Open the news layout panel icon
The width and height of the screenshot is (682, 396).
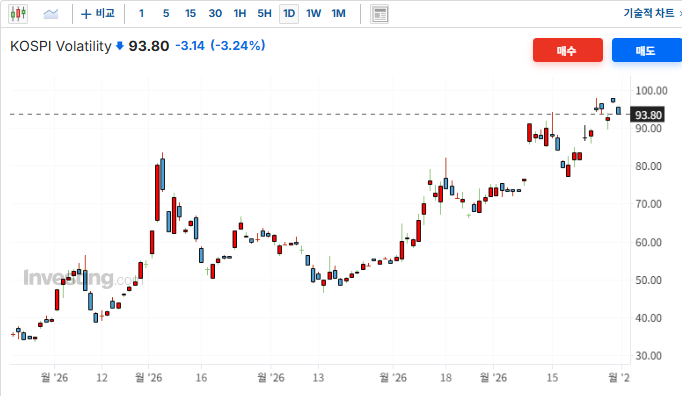(x=379, y=14)
